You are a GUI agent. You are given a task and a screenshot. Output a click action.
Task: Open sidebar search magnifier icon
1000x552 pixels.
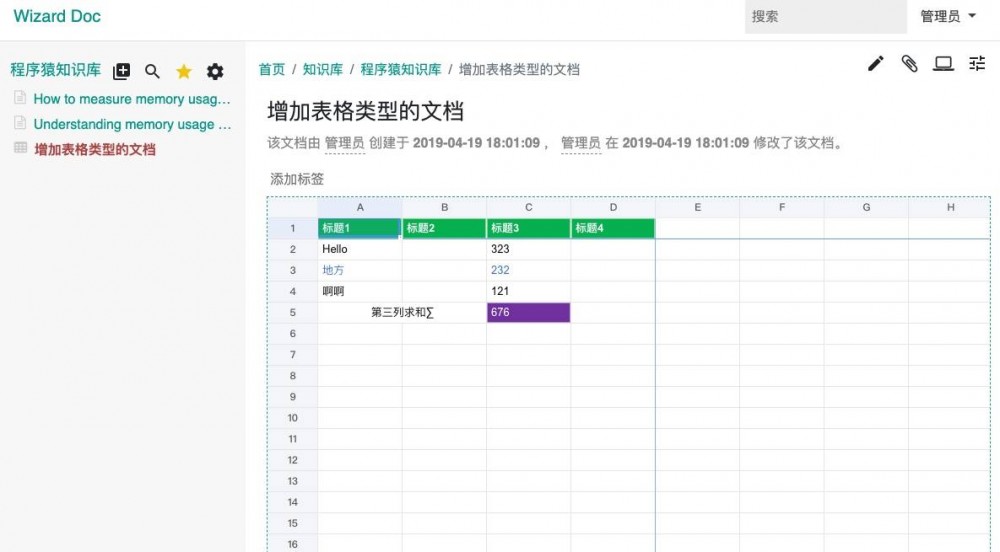click(152, 71)
